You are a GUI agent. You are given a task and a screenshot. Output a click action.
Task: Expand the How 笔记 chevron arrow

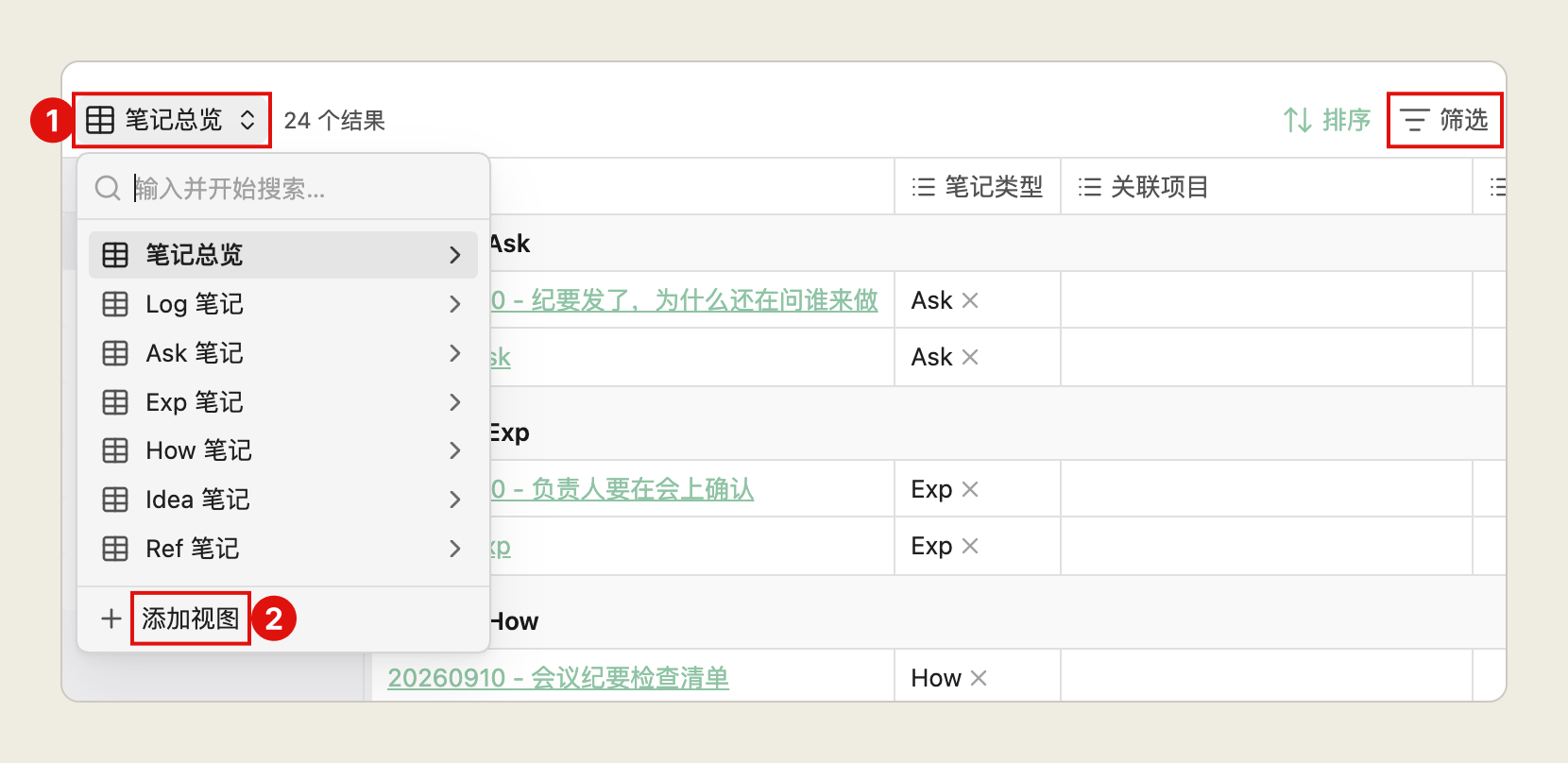pyautogui.click(x=455, y=450)
